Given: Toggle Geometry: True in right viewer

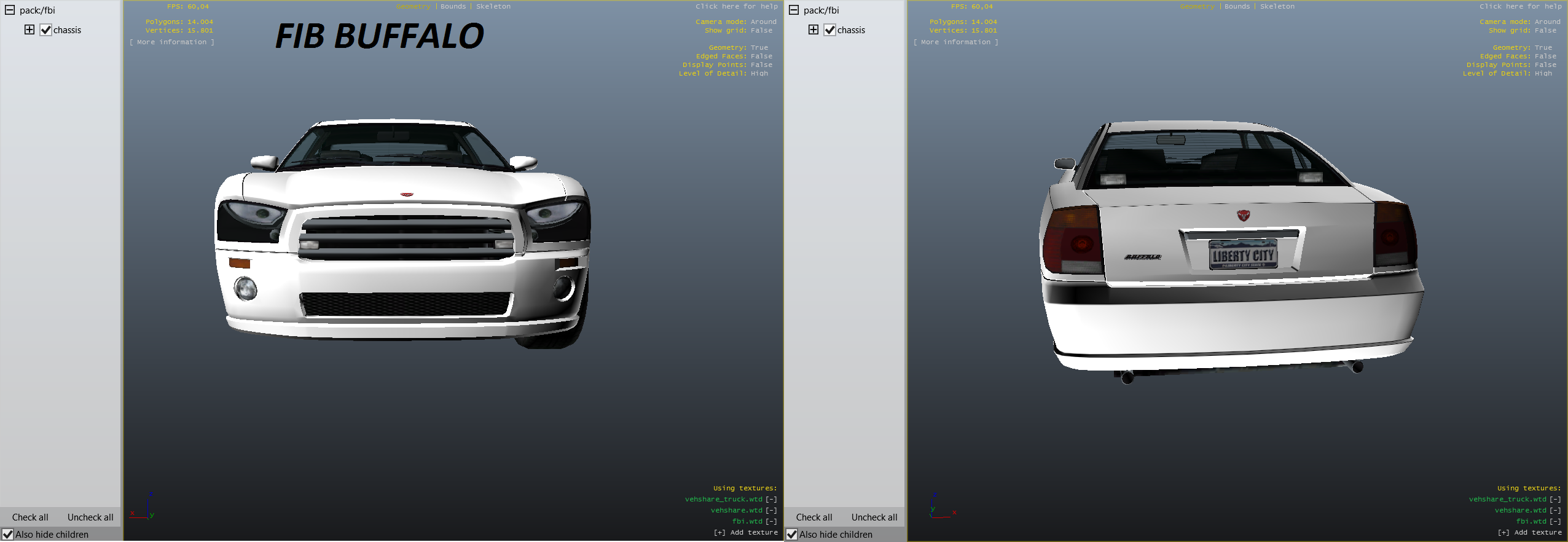Looking at the screenshot, I should [x=1523, y=47].
